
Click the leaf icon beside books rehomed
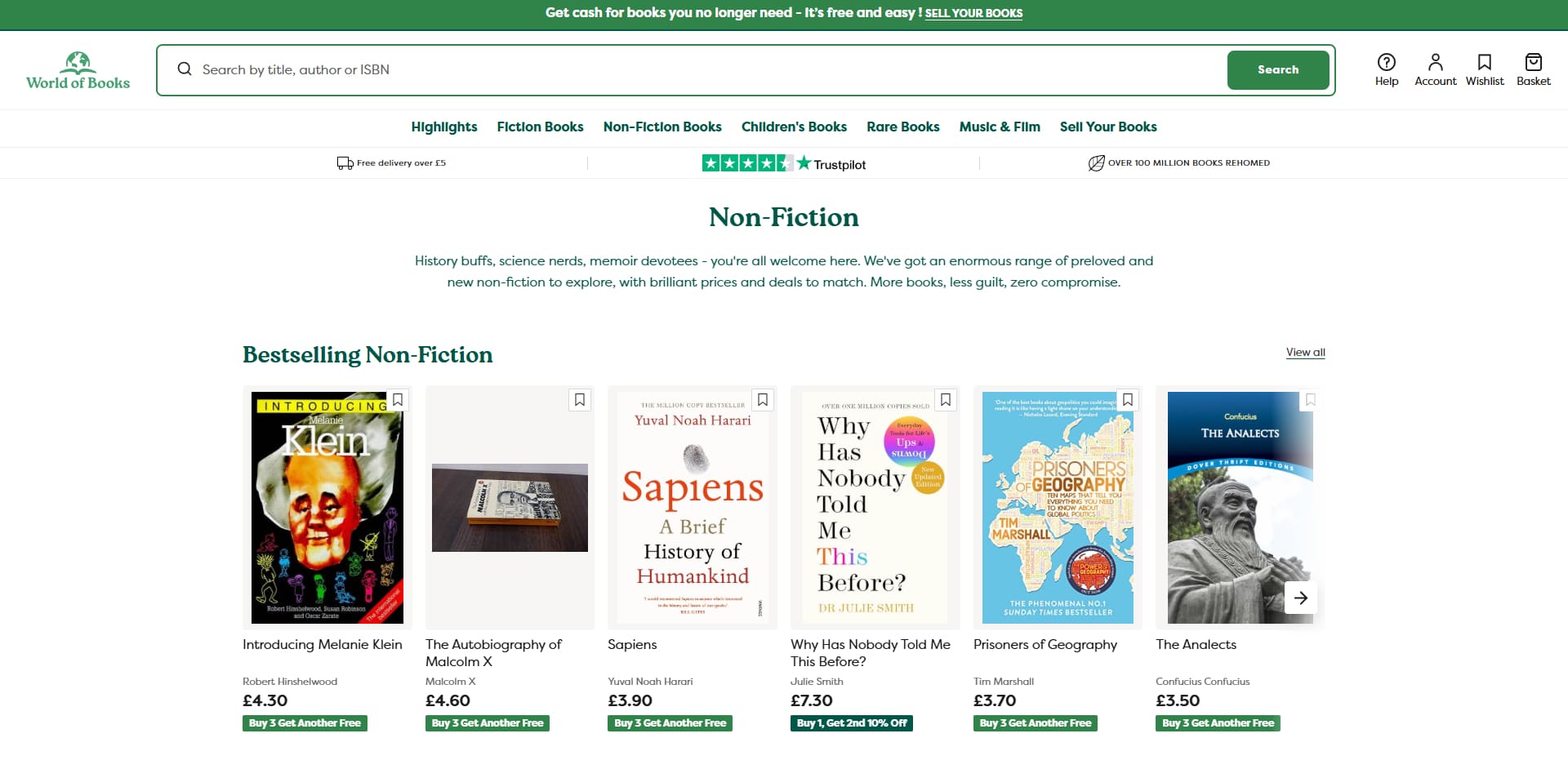pos(1096,163)
